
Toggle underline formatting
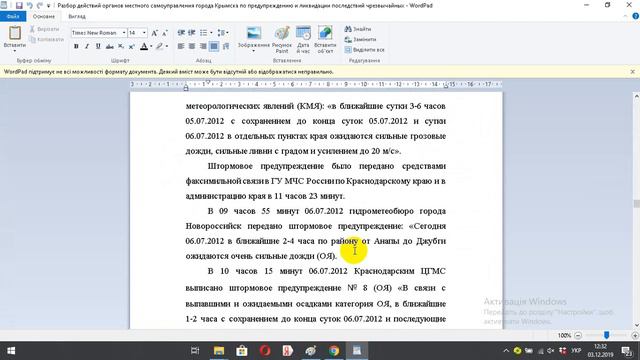click(x=98, y=47)
